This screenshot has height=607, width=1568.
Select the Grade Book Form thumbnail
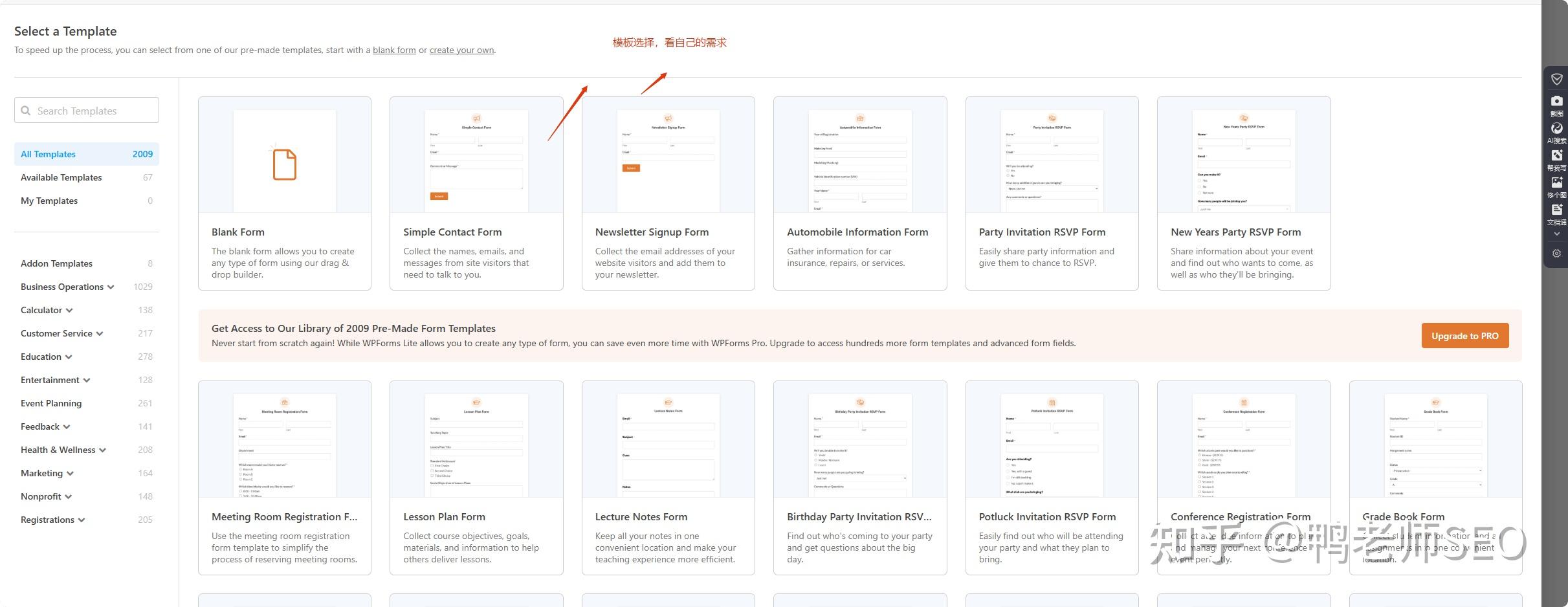point(1436,439)
